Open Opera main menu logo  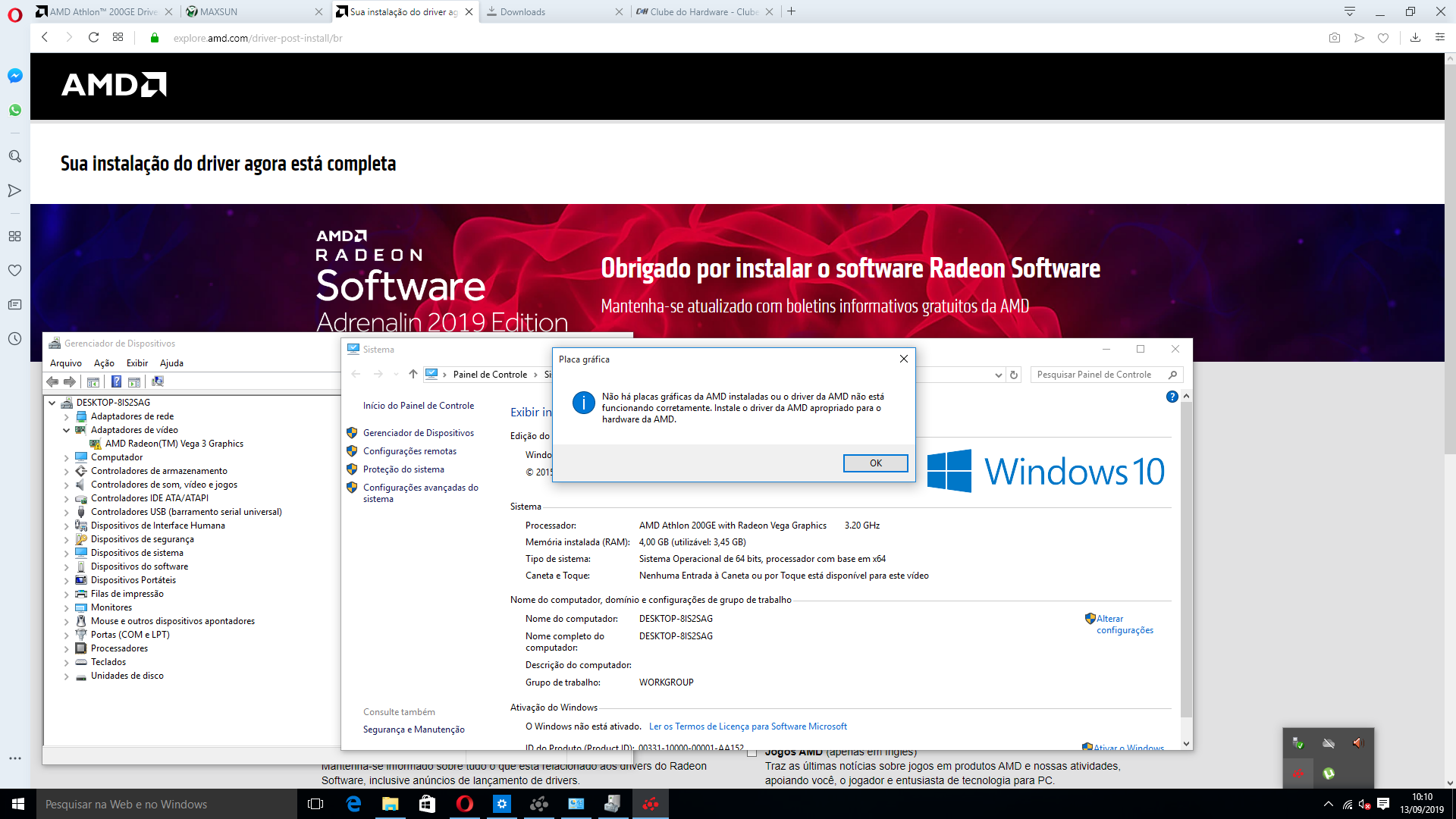click(15, 14)
